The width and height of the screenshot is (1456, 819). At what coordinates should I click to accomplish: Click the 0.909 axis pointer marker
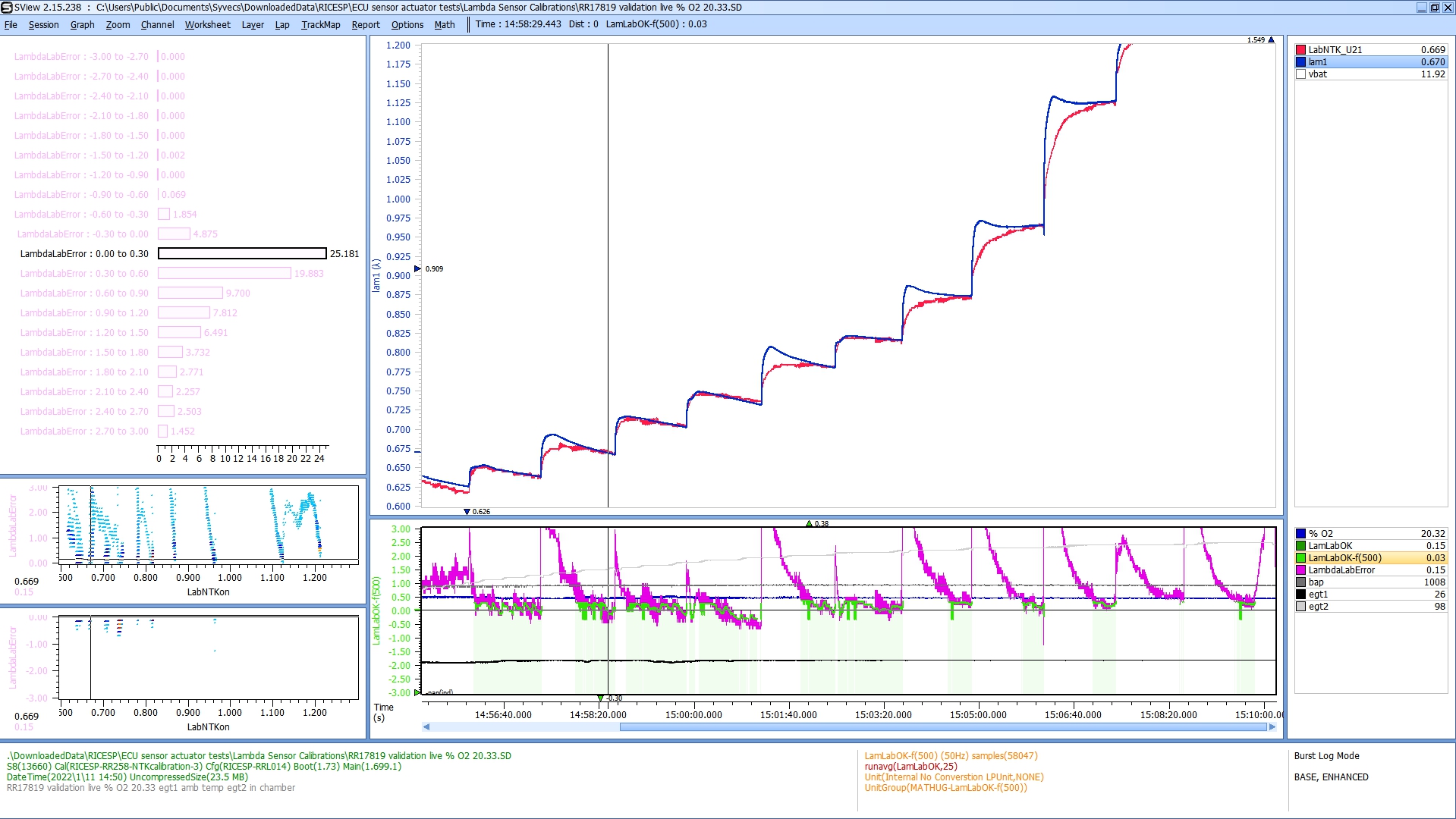tap(417, 269)
